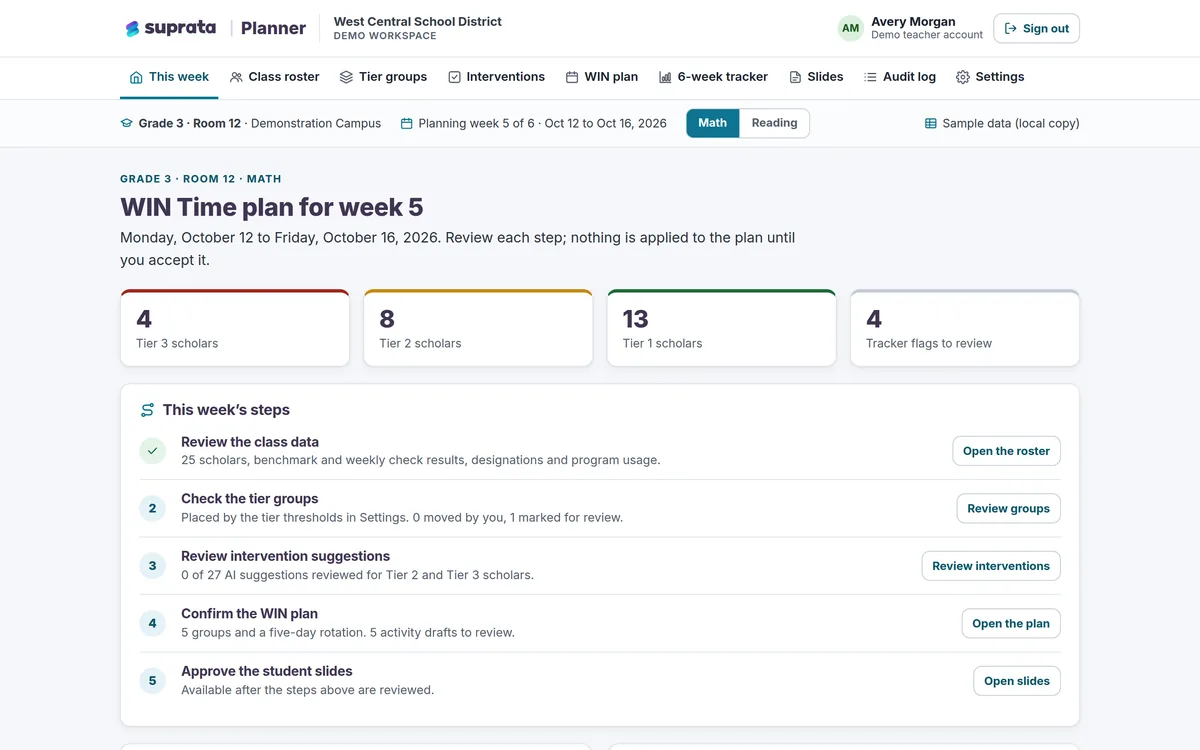1200x750 pixels.
Task: Click the Open the roster button
Action: click(1006, 451)
